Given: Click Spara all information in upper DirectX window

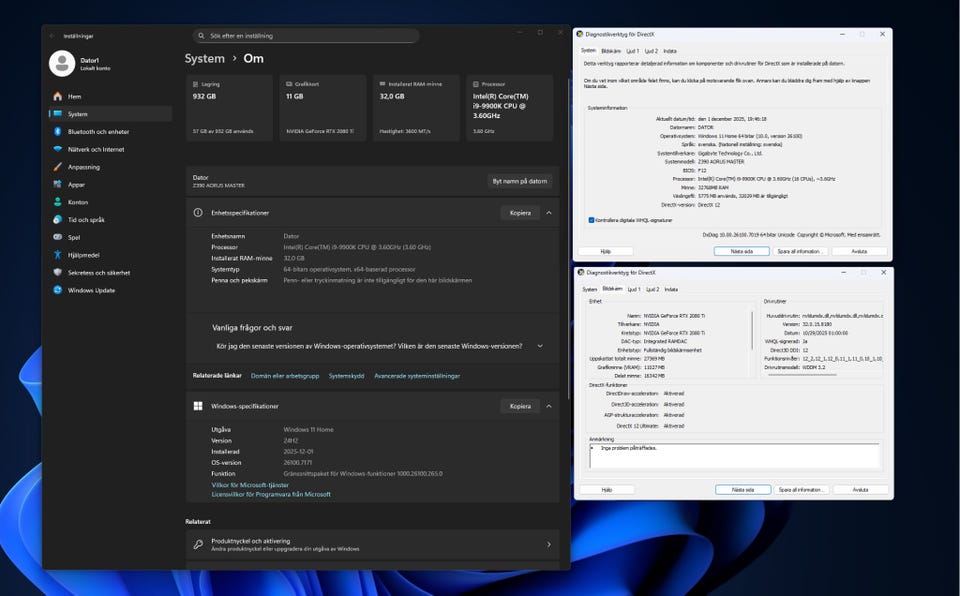Looking at the screenshot, I should (798, 252).
